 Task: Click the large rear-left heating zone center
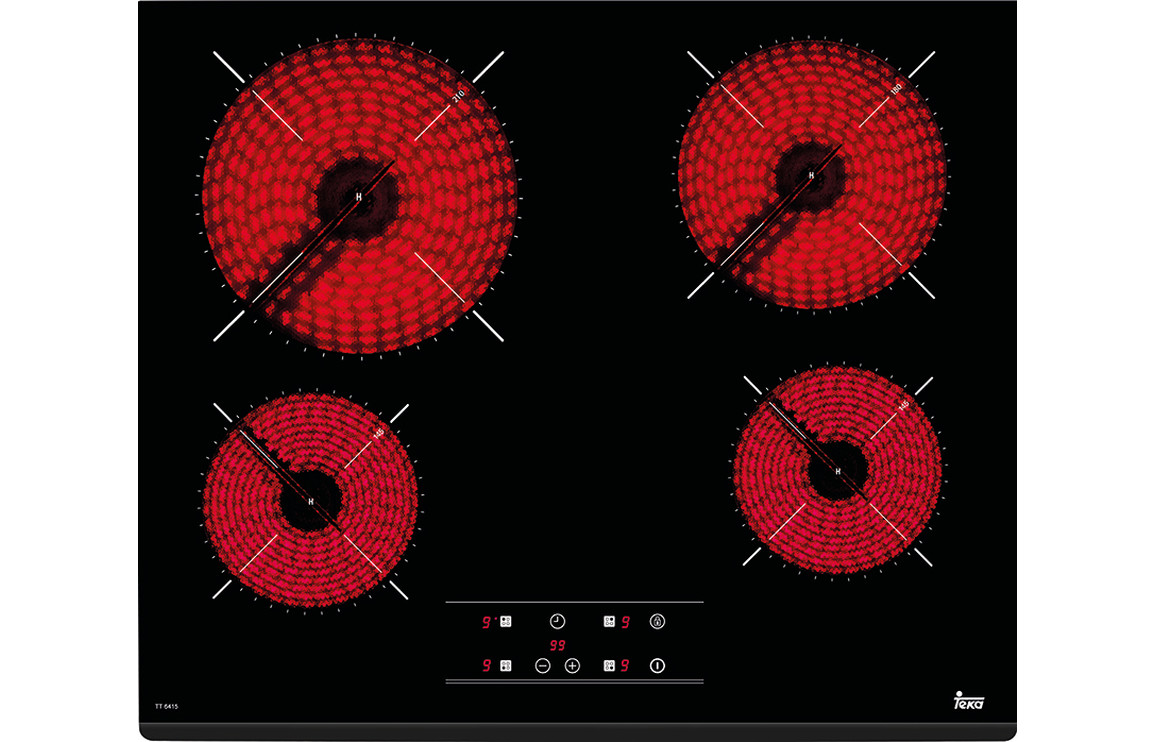[359, 197]
